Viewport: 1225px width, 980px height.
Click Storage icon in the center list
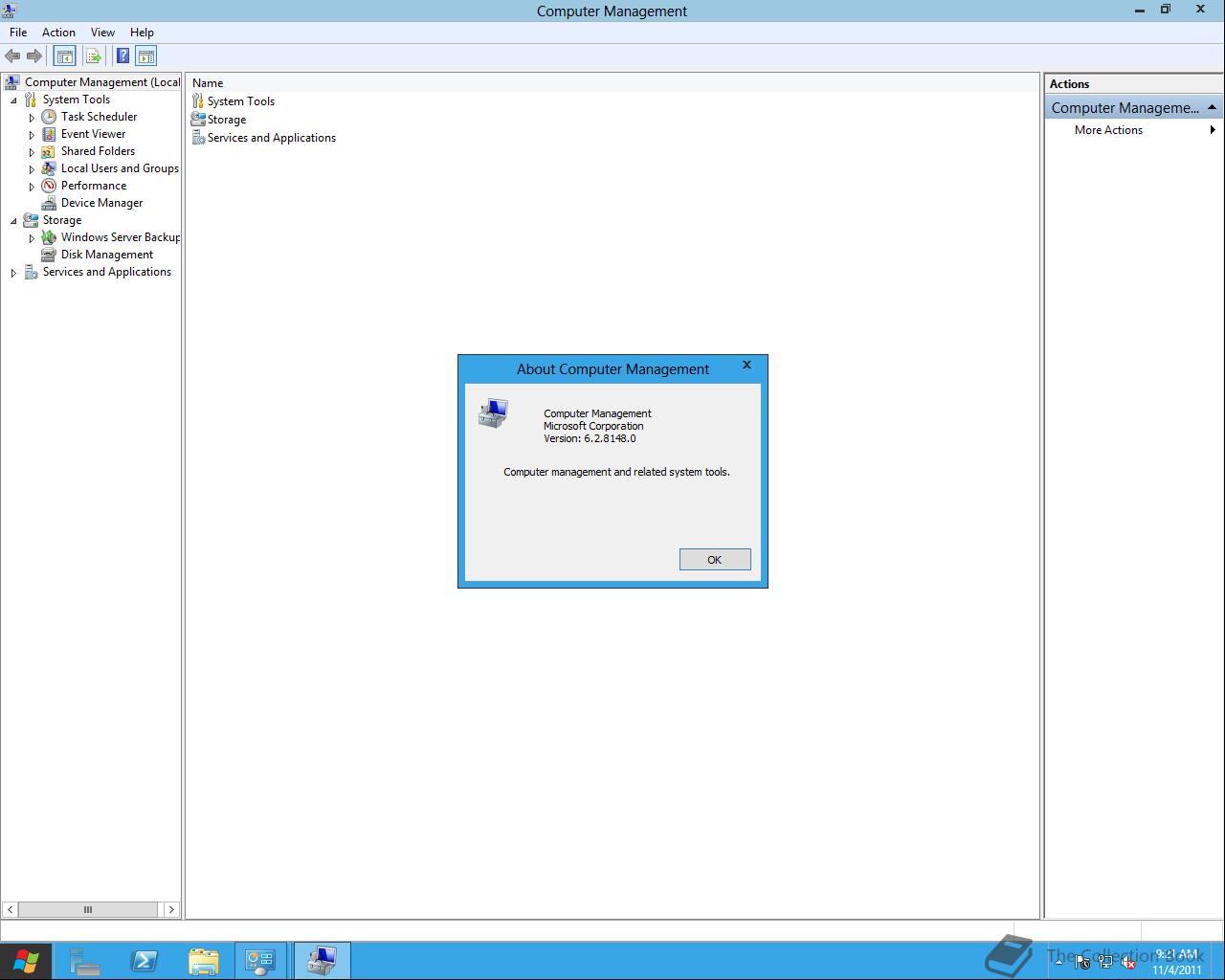(198, 120)
